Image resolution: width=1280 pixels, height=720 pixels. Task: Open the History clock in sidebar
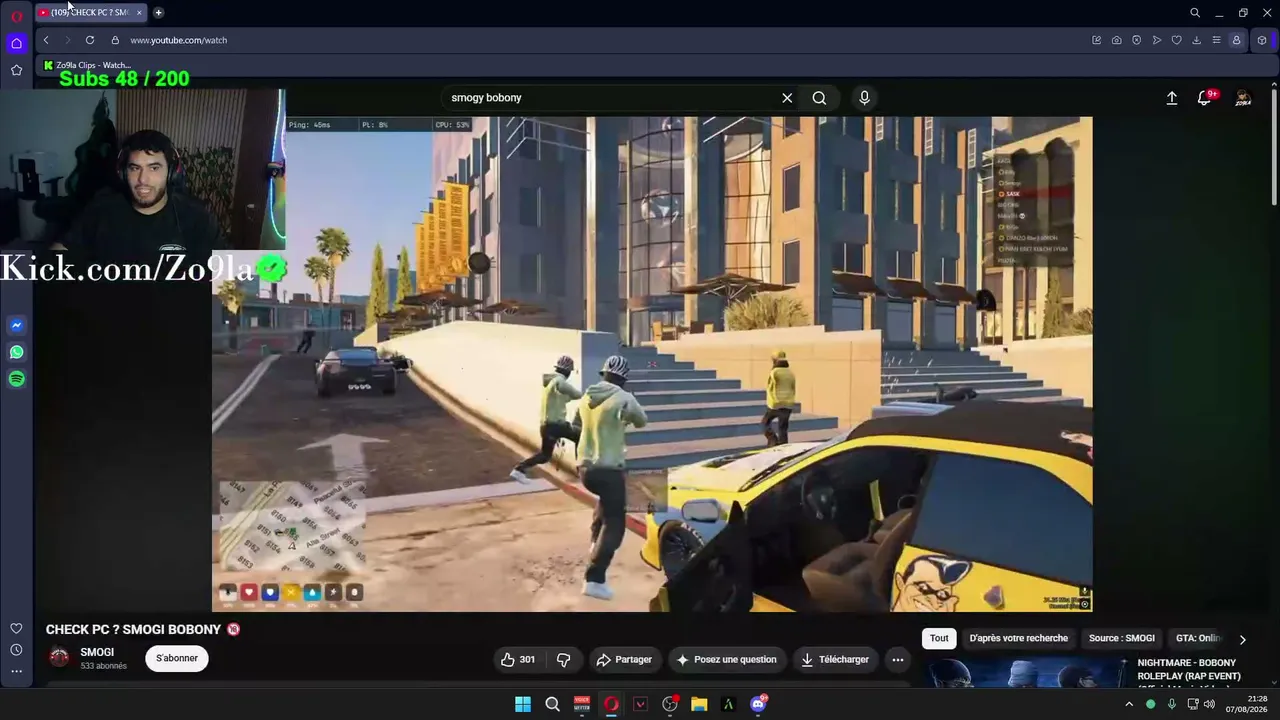(16, 650)
